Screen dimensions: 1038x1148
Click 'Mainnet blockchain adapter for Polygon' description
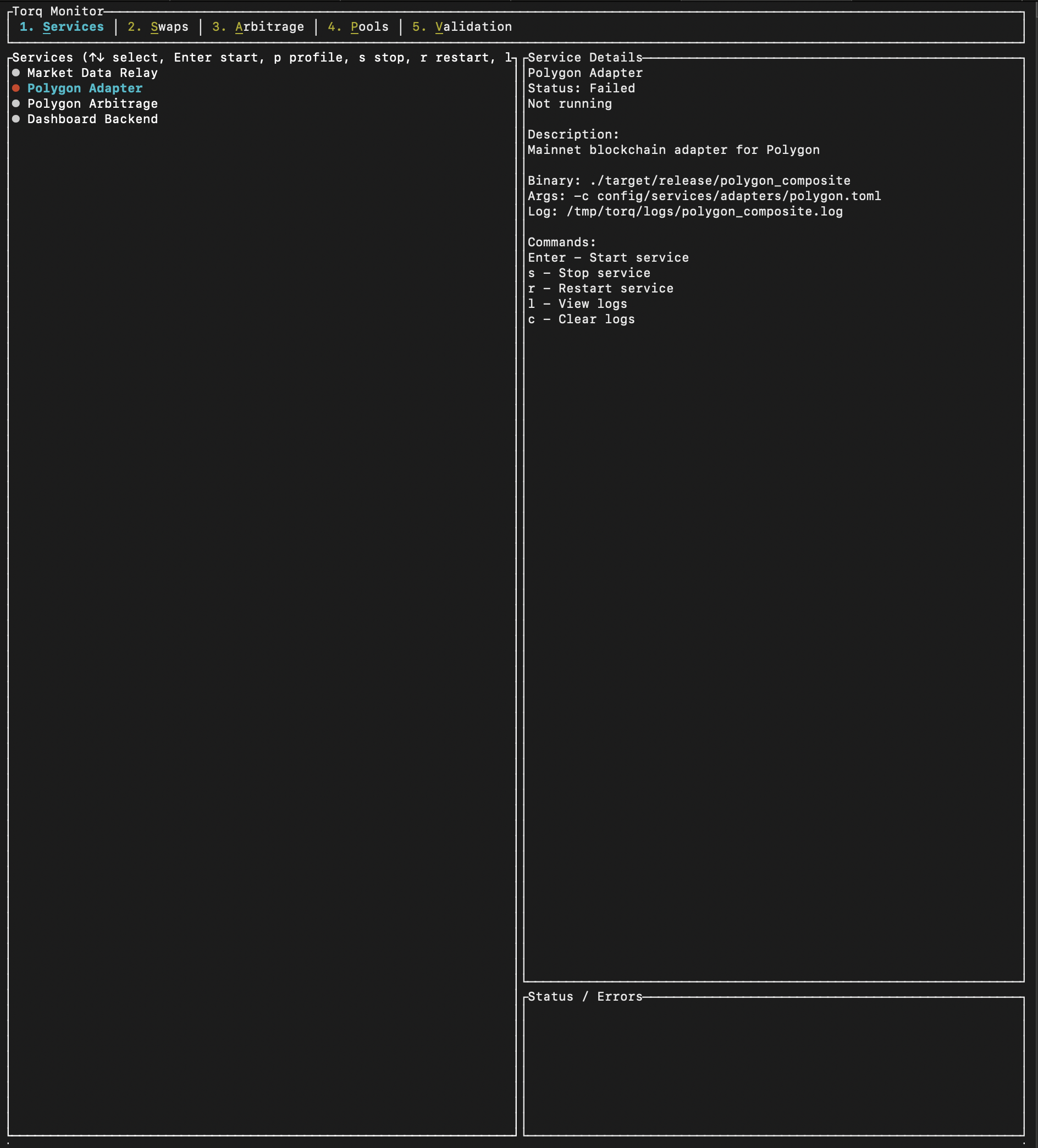click(x=673, y=150)
